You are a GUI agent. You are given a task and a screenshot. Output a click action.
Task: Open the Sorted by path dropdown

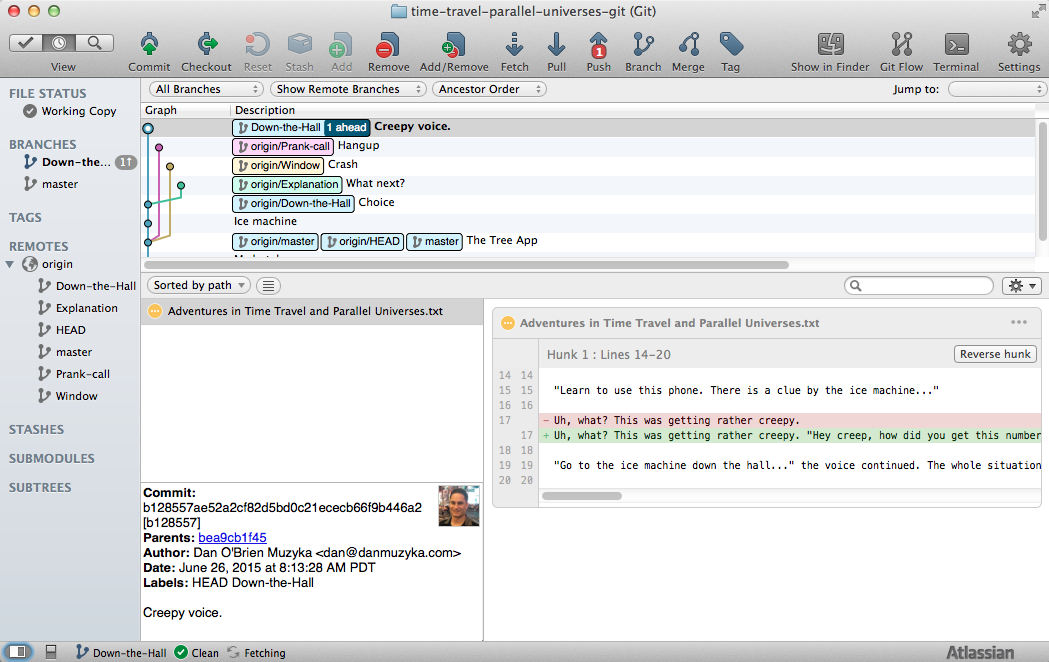(x=199, y=286)
